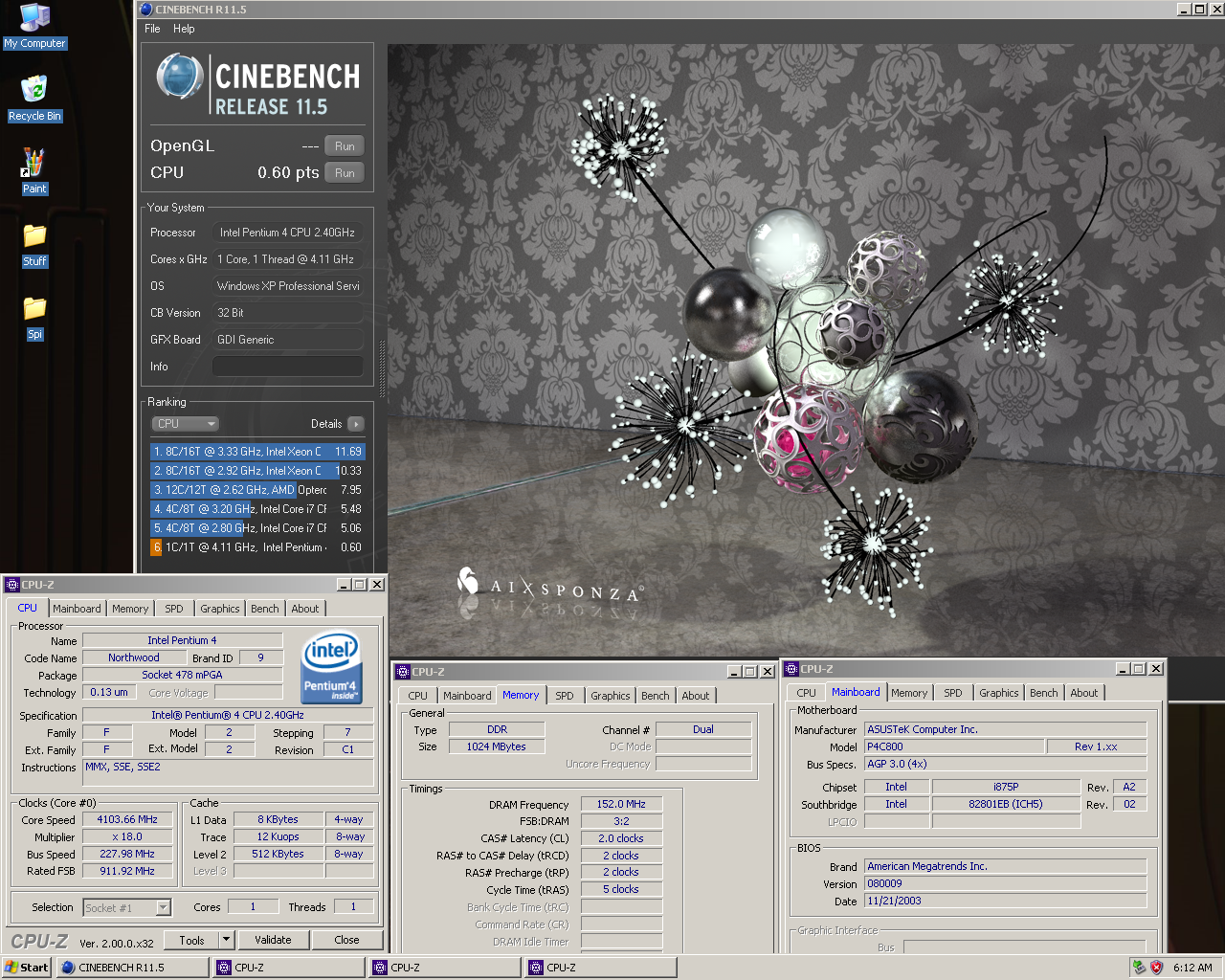Click the Mainboard CPU-Z window title icon
1225x980 pixels.
pos(791,669)
